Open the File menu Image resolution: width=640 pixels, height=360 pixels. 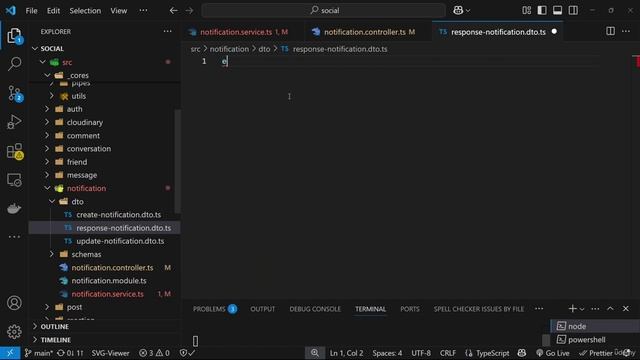(x=31, y=11)
